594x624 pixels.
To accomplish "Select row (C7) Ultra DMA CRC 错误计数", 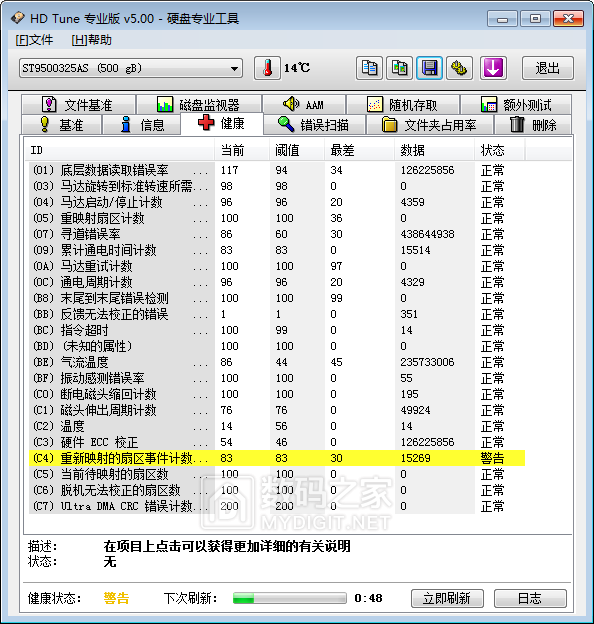I will [277, 506].
